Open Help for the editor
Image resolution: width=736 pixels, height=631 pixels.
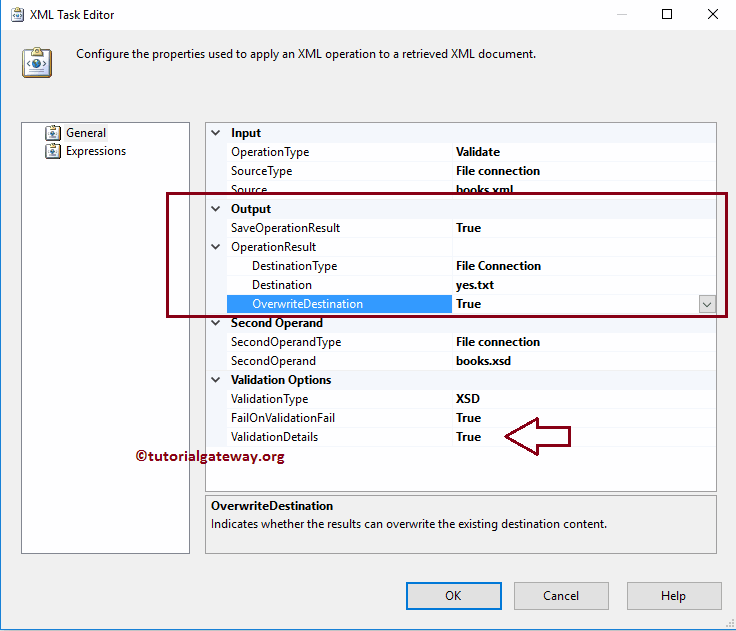(674, 596)
